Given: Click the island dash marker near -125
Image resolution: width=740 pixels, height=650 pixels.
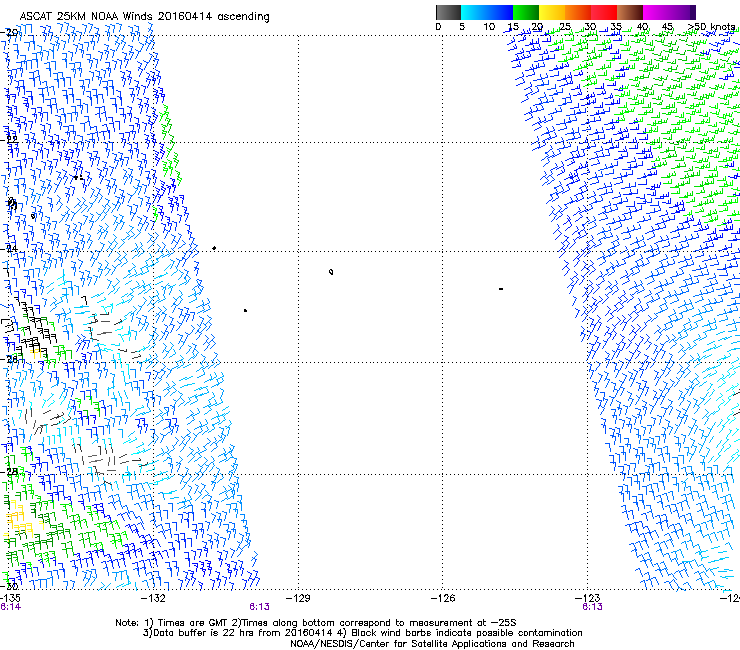Looking at the screenshot, I should [501, 288].
